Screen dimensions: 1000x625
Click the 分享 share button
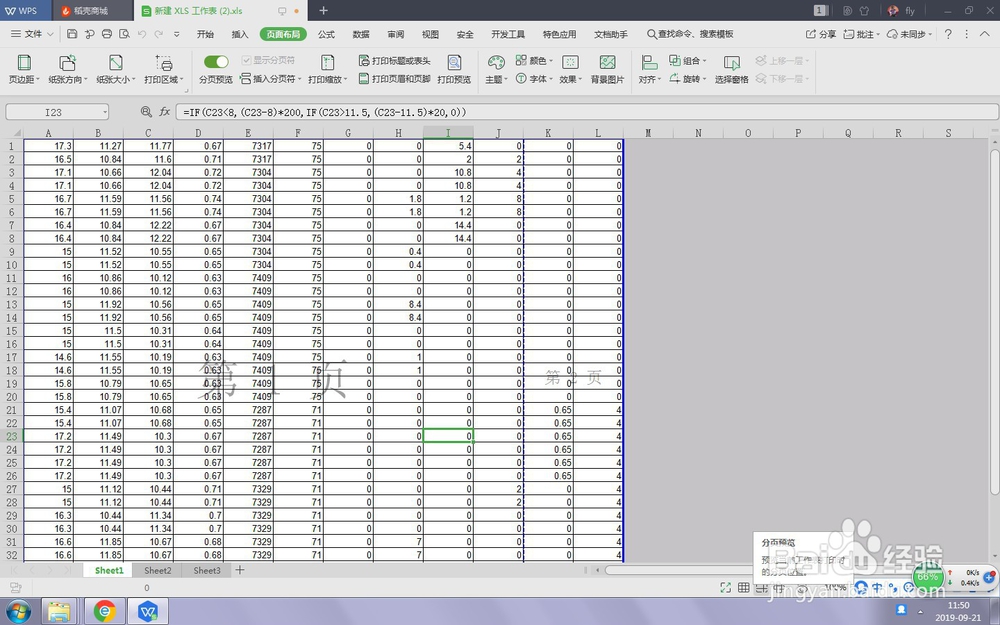pyautogui.click(x=821, y=34)
